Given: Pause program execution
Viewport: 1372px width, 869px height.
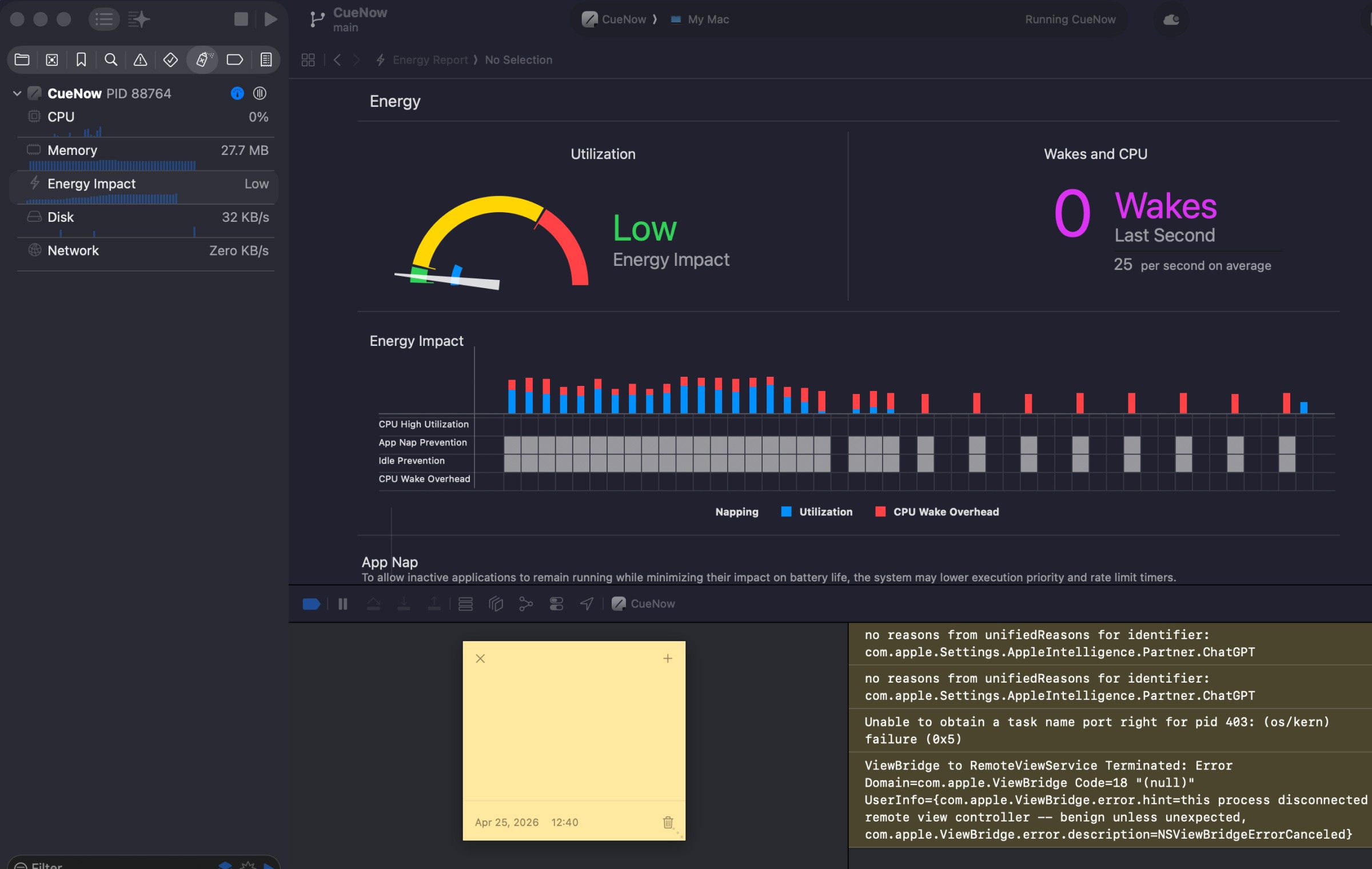Looking at the screenshot, I should (342, 604).
